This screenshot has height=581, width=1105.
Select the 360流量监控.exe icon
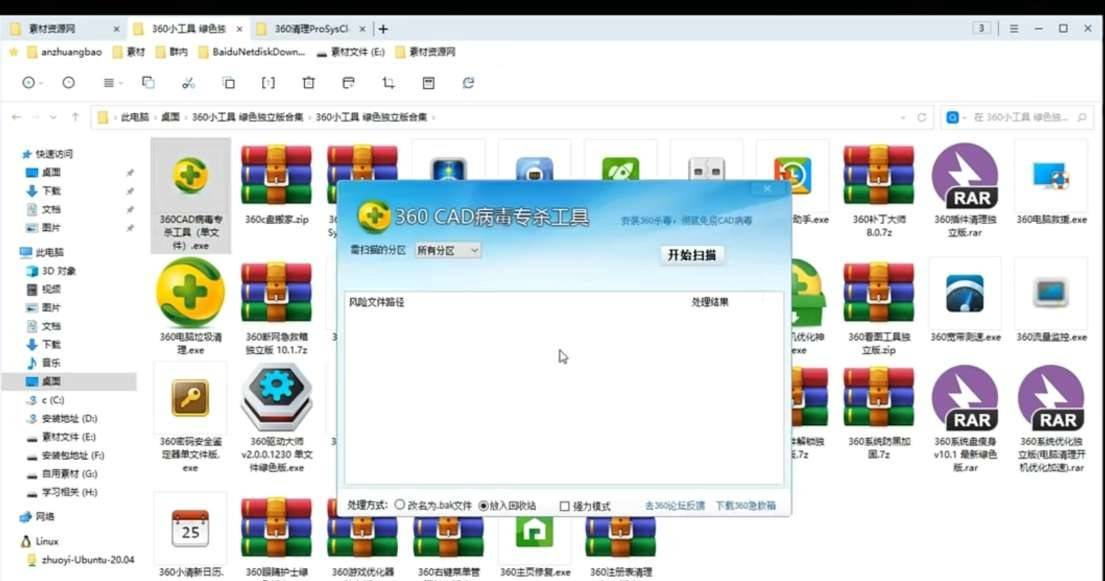click(1051, 300)
